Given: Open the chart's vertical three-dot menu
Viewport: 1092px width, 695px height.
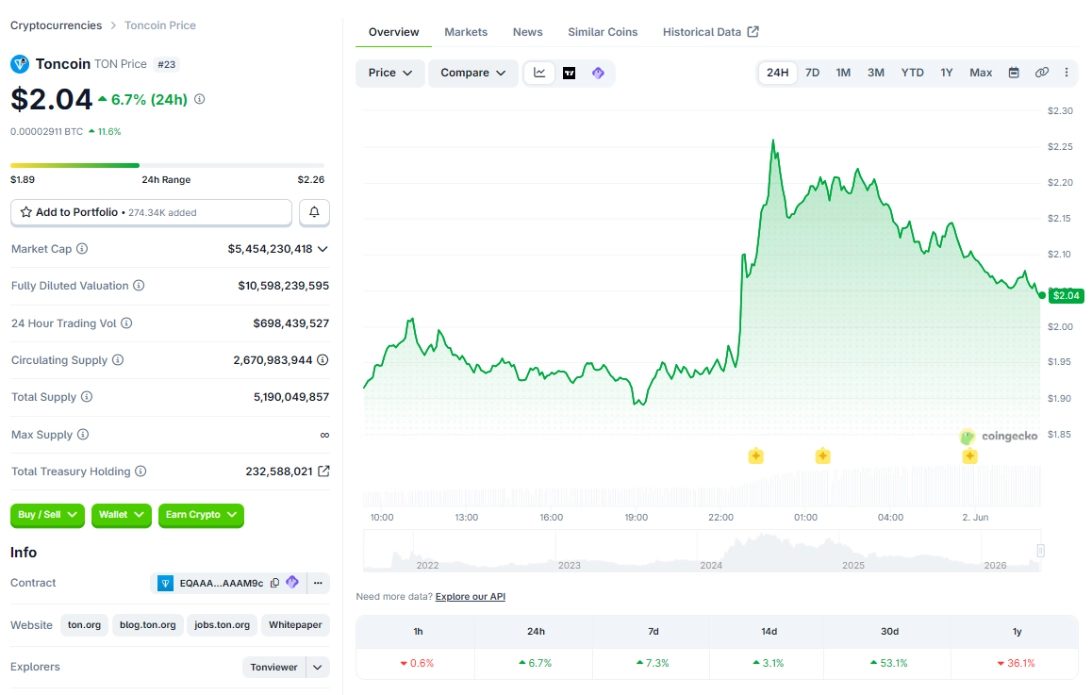Looking at the screenshot, I should coord(1066,72).
